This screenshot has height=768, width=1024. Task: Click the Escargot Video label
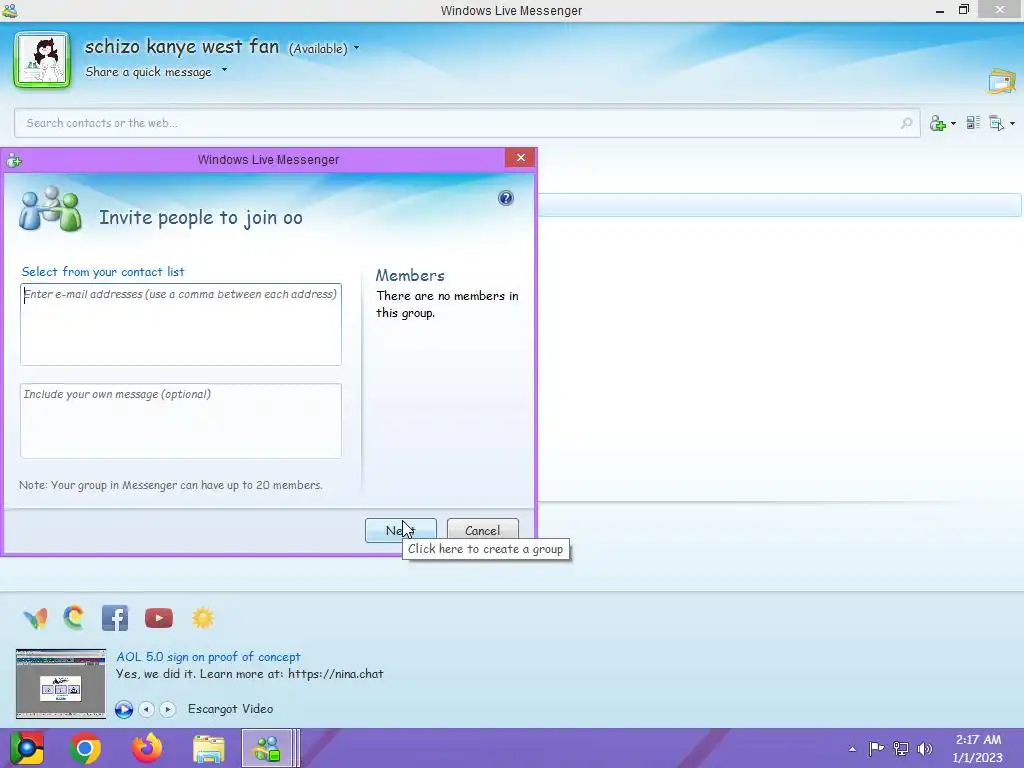coord(231,709)
